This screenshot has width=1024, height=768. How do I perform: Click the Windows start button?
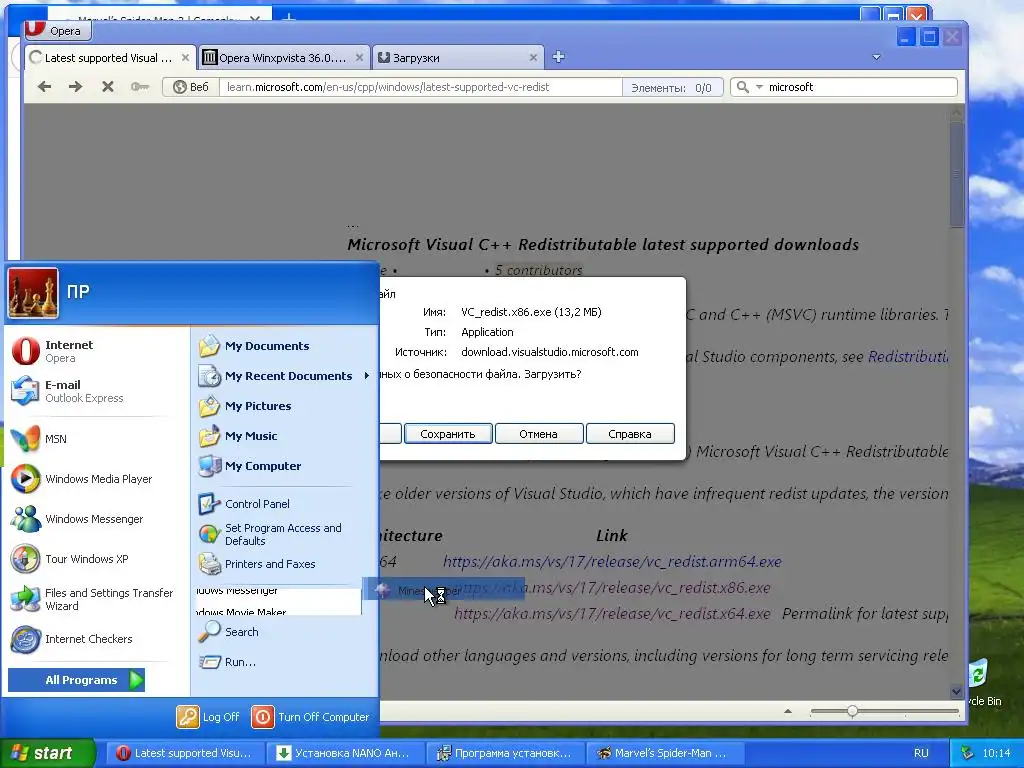click(47, 753)
